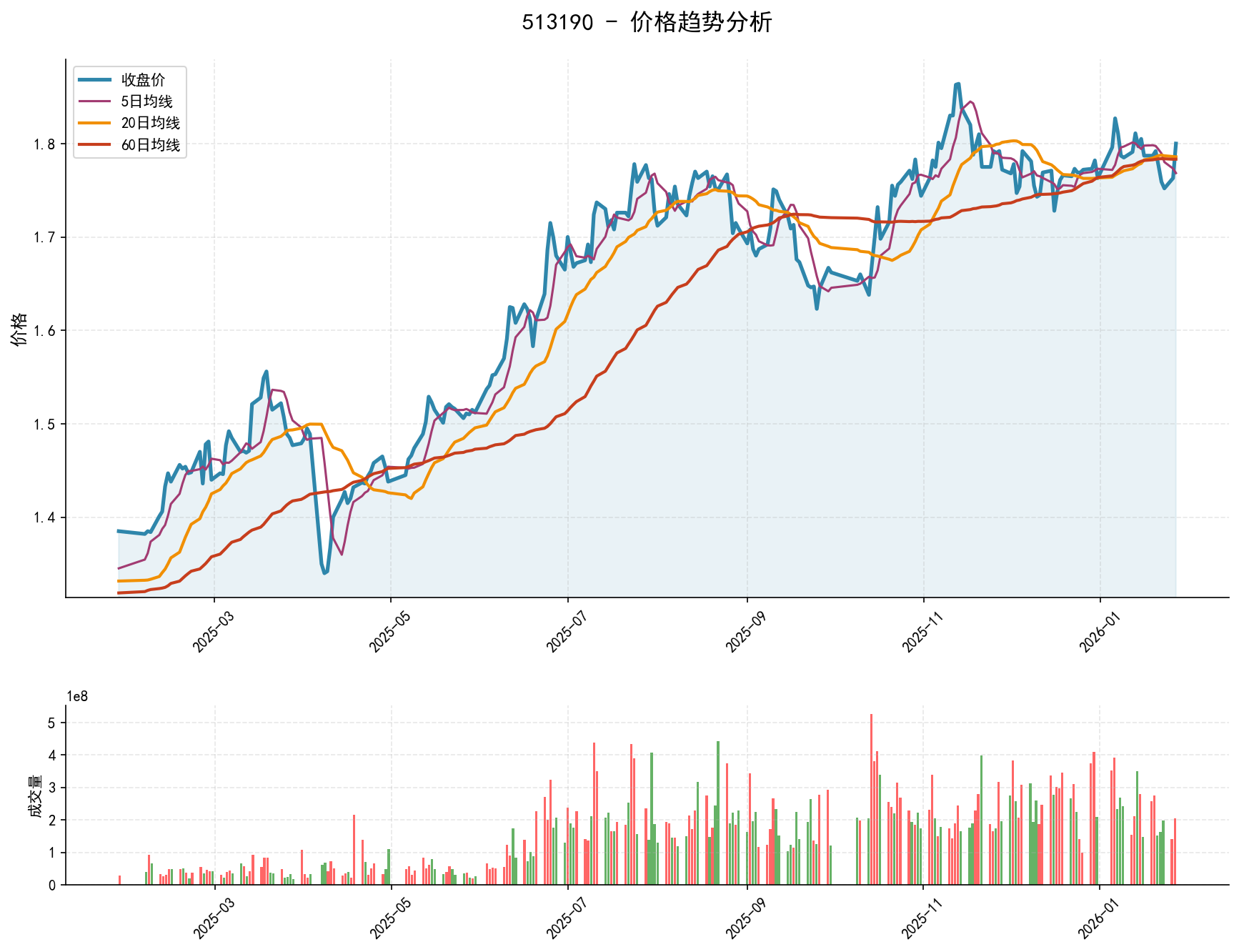
Task: Click the 20日均线 legend text
Action: tap(150, 122)
